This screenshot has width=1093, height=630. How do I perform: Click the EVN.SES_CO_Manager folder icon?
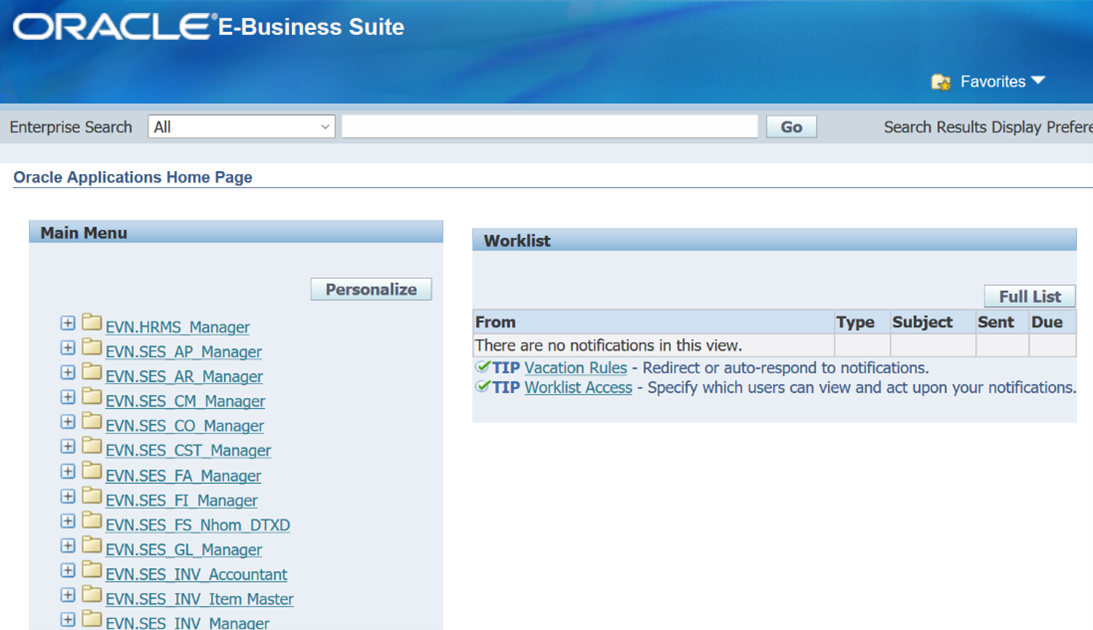[91, 421]
